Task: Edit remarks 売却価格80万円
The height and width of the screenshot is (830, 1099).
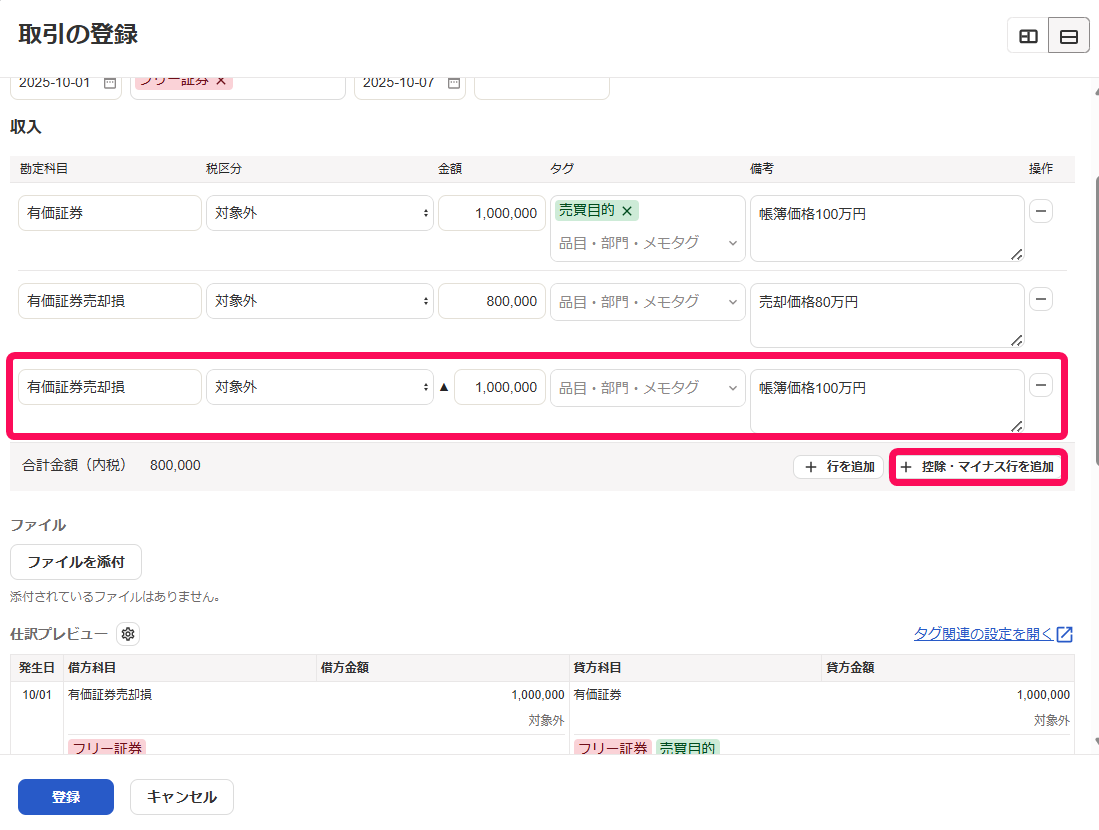Action: coord(887,315)
